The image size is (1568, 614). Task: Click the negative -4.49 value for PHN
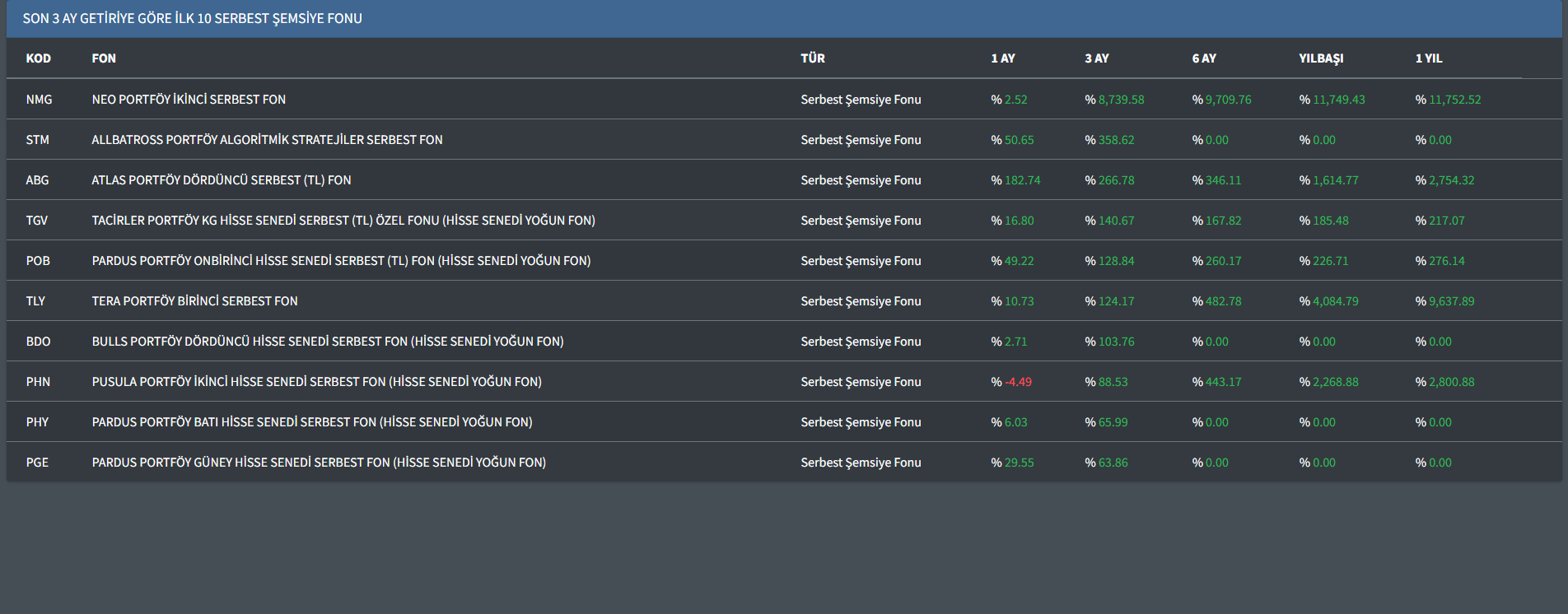click(1018, 382)
